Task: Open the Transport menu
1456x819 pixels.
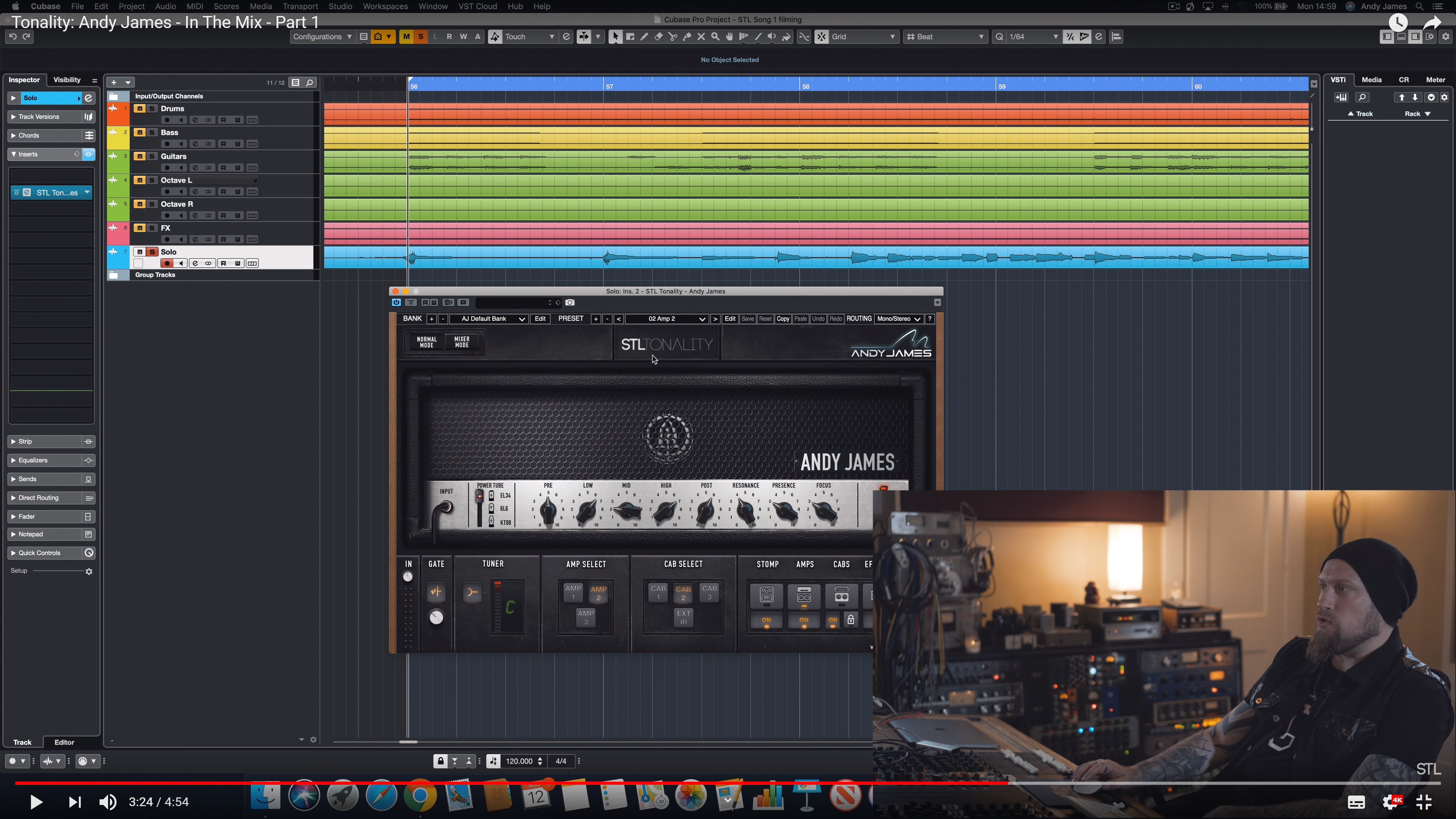Action: point(300,6)
